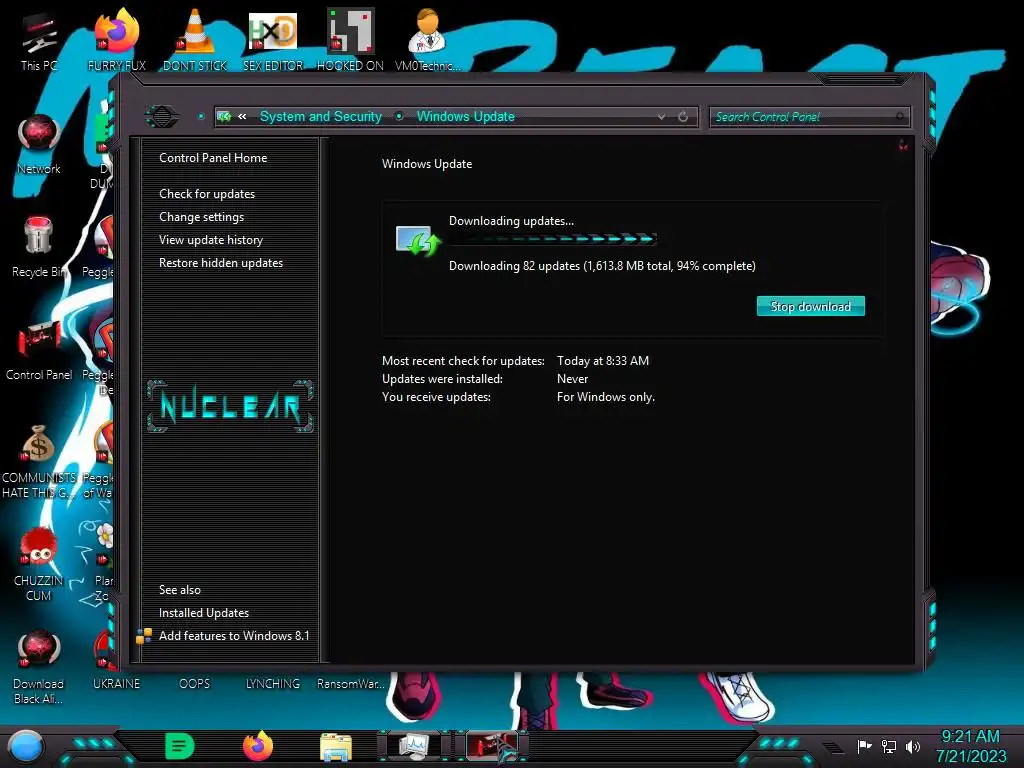Open View update history
The image size is (1024, 768).
[x=211, y=240]
